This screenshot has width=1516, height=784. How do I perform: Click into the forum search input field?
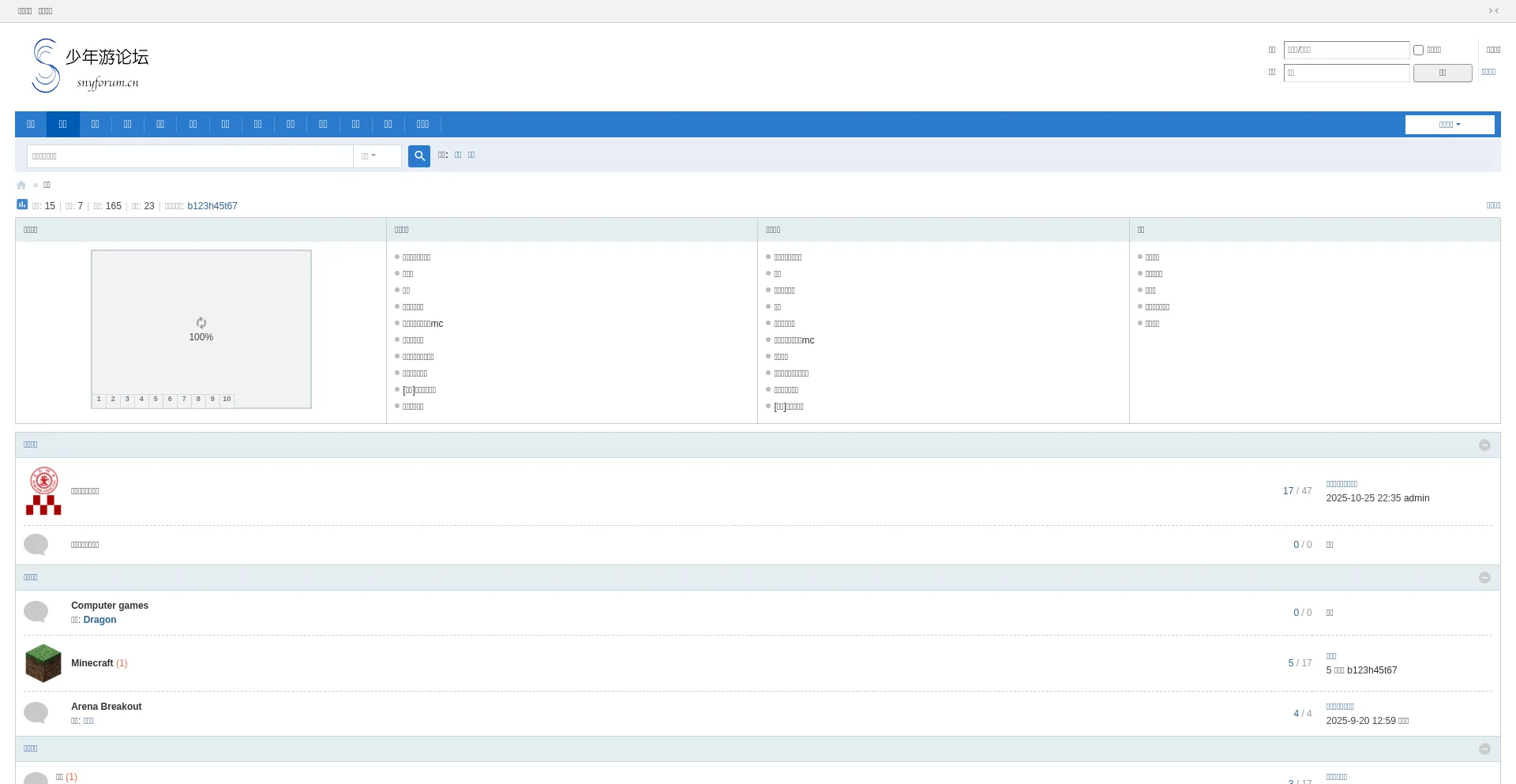(x=189, y=156)
